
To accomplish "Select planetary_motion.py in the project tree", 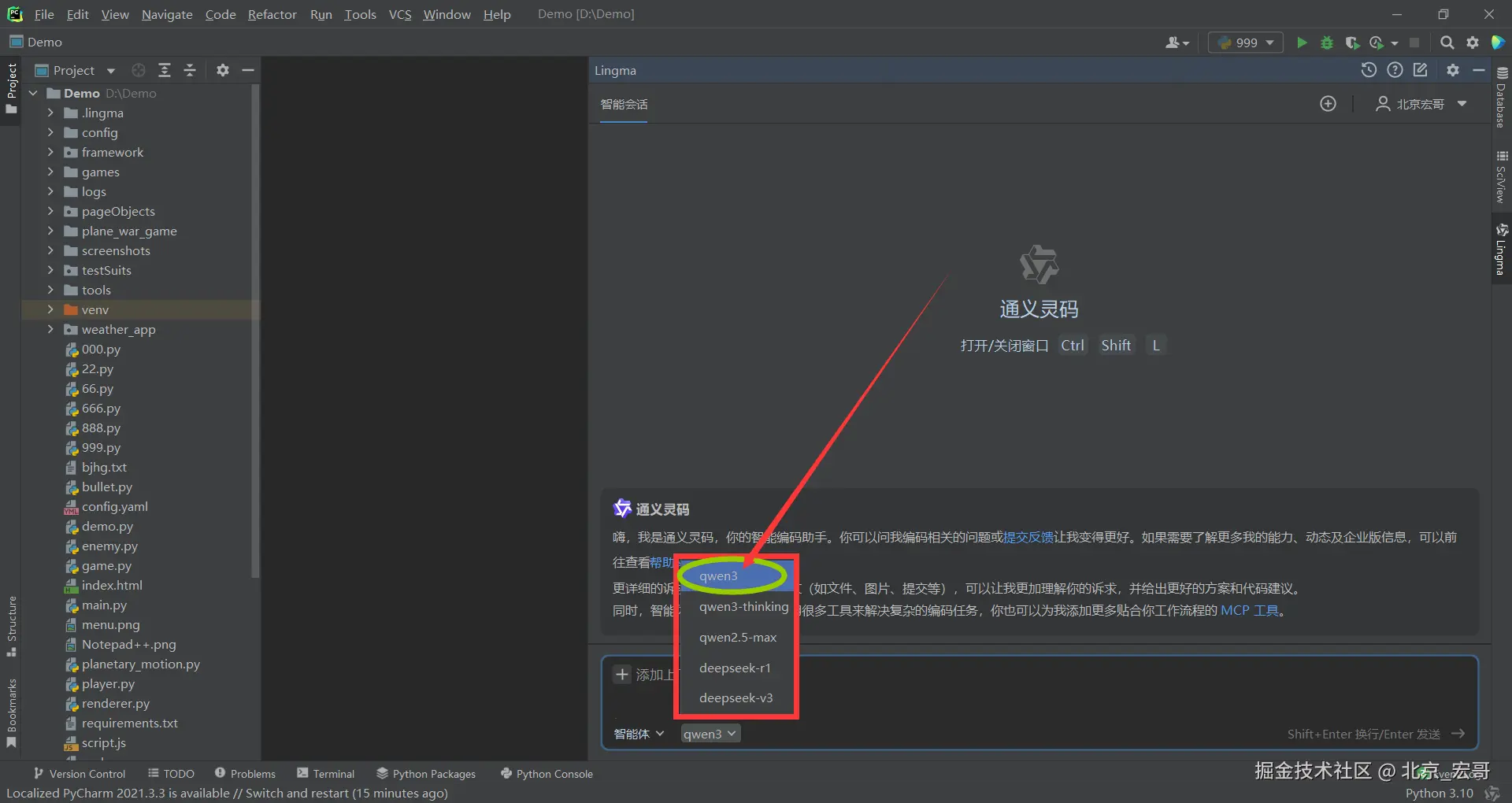I will pyautogui.click(x=140, y=664).
